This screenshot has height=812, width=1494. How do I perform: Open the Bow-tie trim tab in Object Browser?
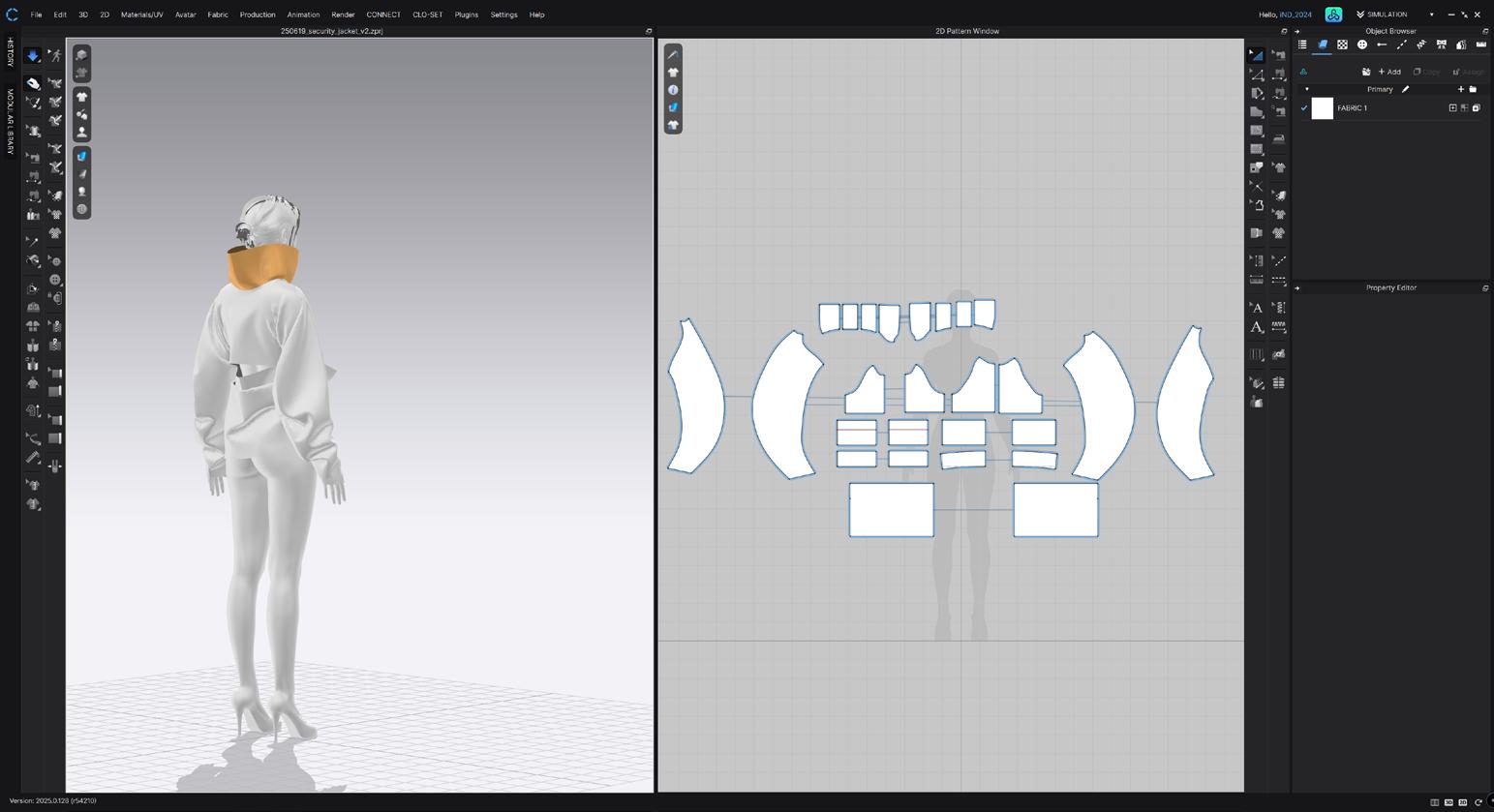click(1442, 45)
